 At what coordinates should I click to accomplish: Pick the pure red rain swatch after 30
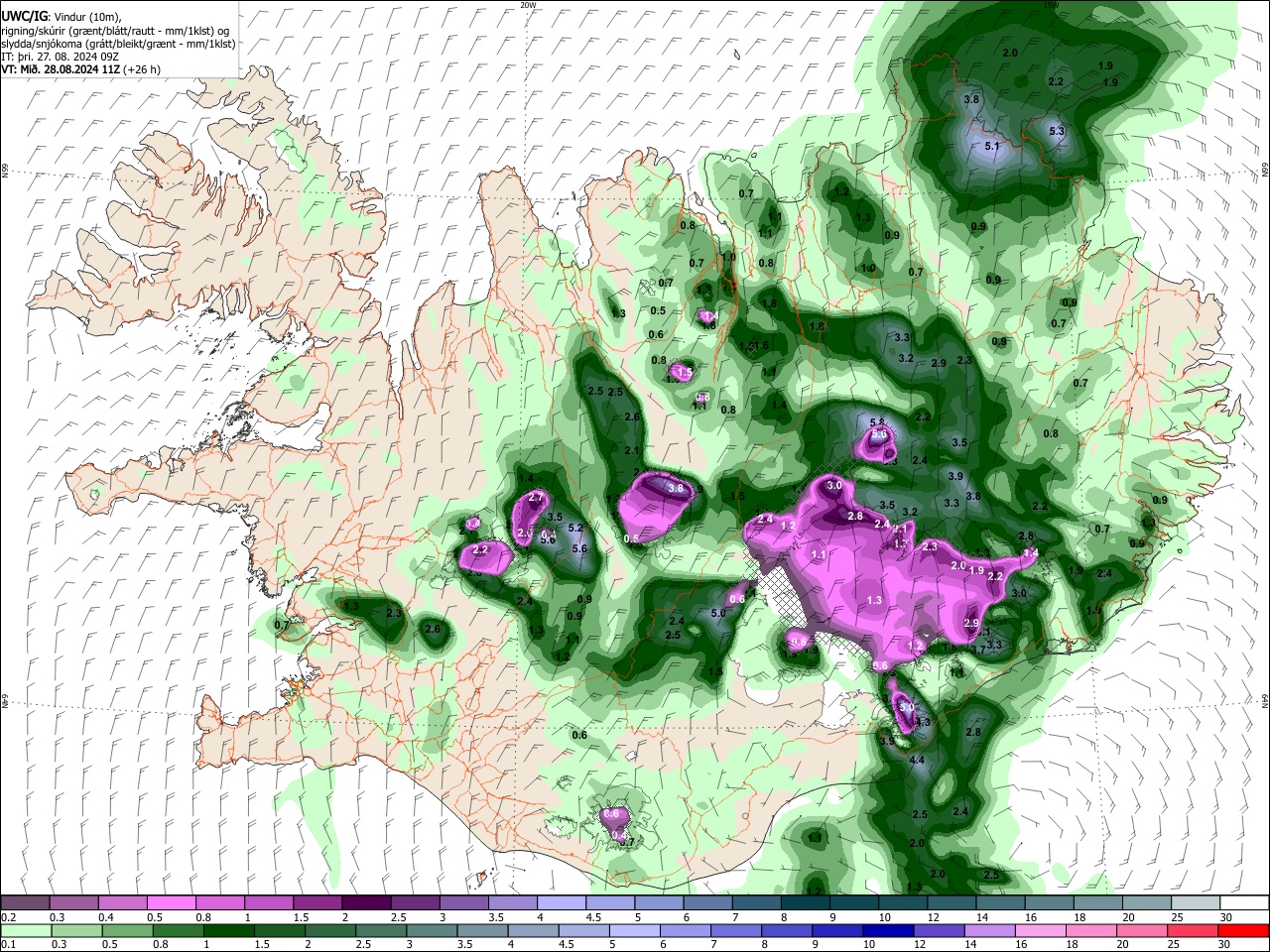1243,930
